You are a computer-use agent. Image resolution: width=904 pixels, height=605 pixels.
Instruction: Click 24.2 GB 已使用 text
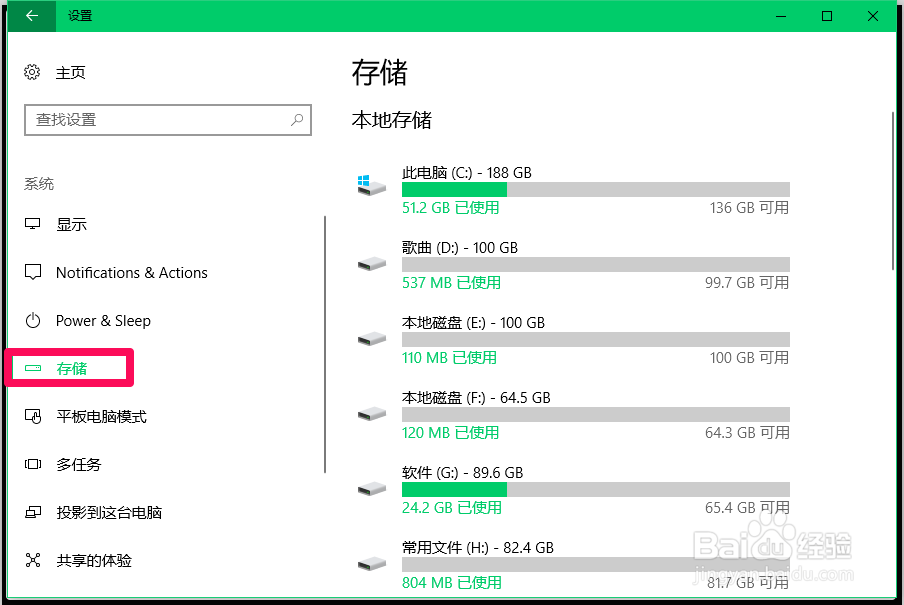(451, 508)
